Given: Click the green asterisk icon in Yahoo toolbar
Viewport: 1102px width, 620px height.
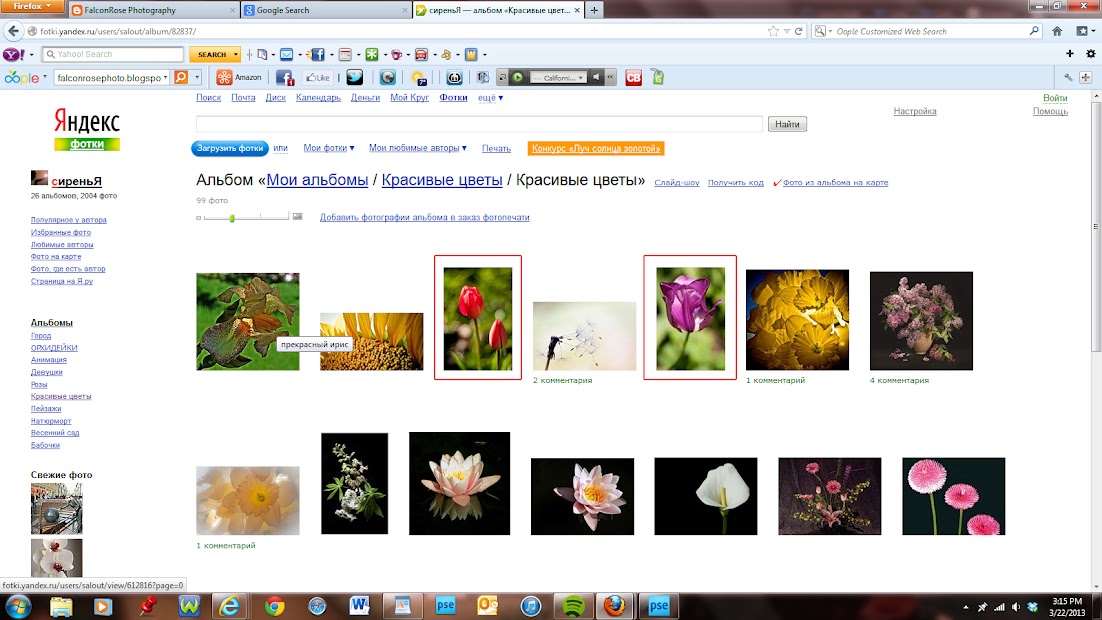Looking at the screenshot, I should coord(372,54).
